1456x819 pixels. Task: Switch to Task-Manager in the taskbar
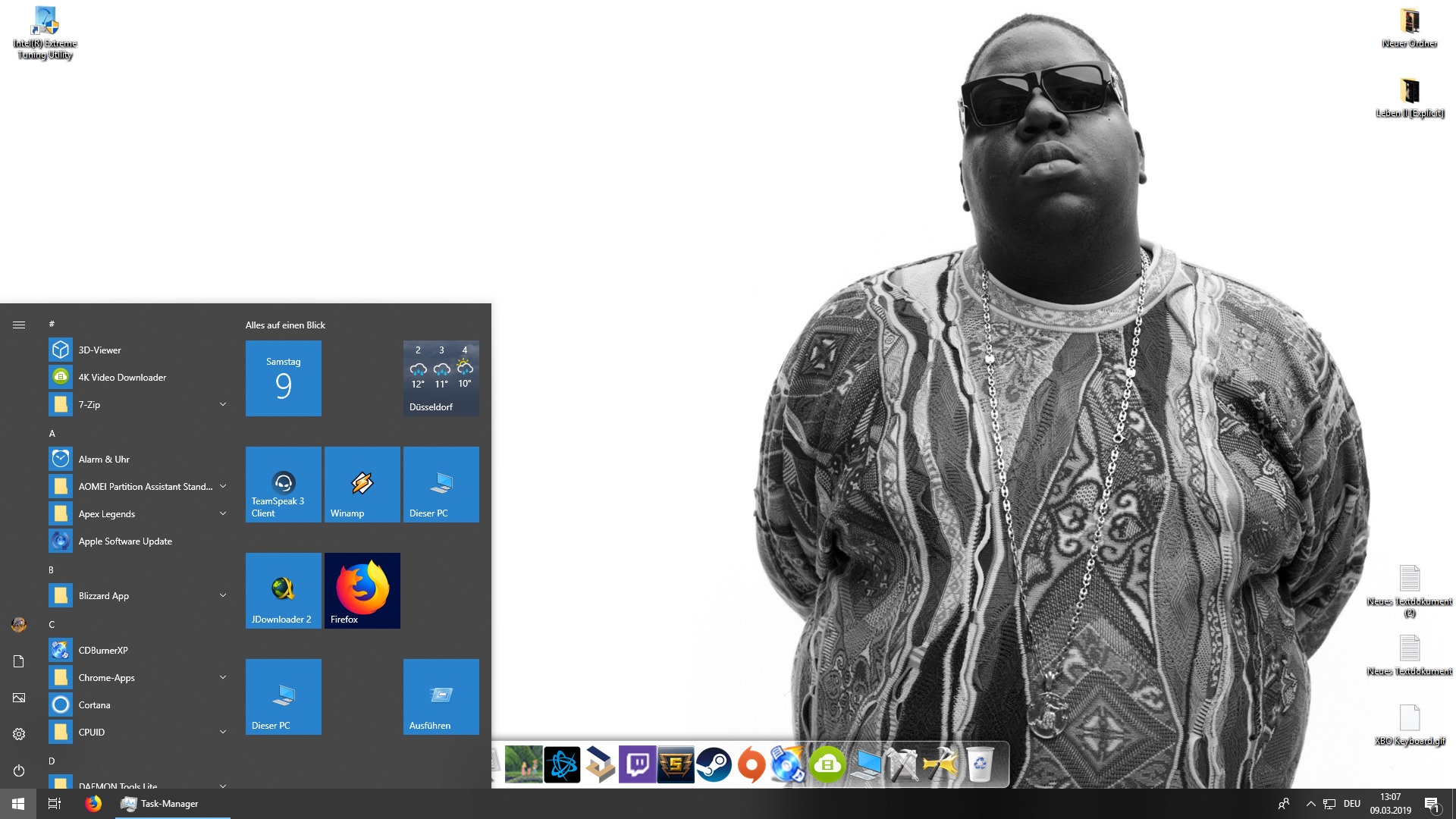tap(169, 804)
